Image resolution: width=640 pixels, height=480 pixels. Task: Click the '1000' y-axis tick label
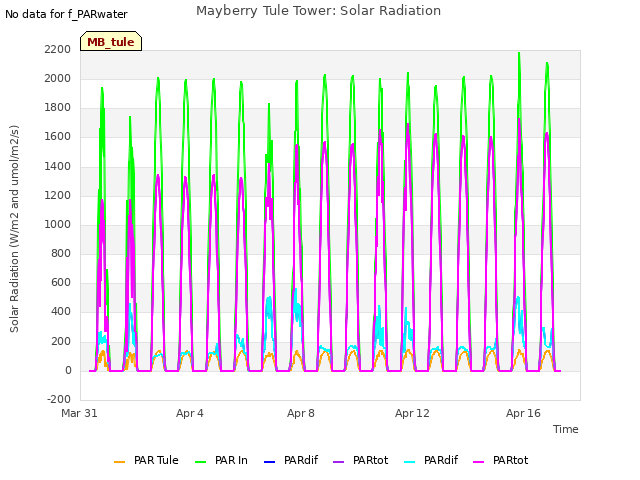tap(58, 224)
